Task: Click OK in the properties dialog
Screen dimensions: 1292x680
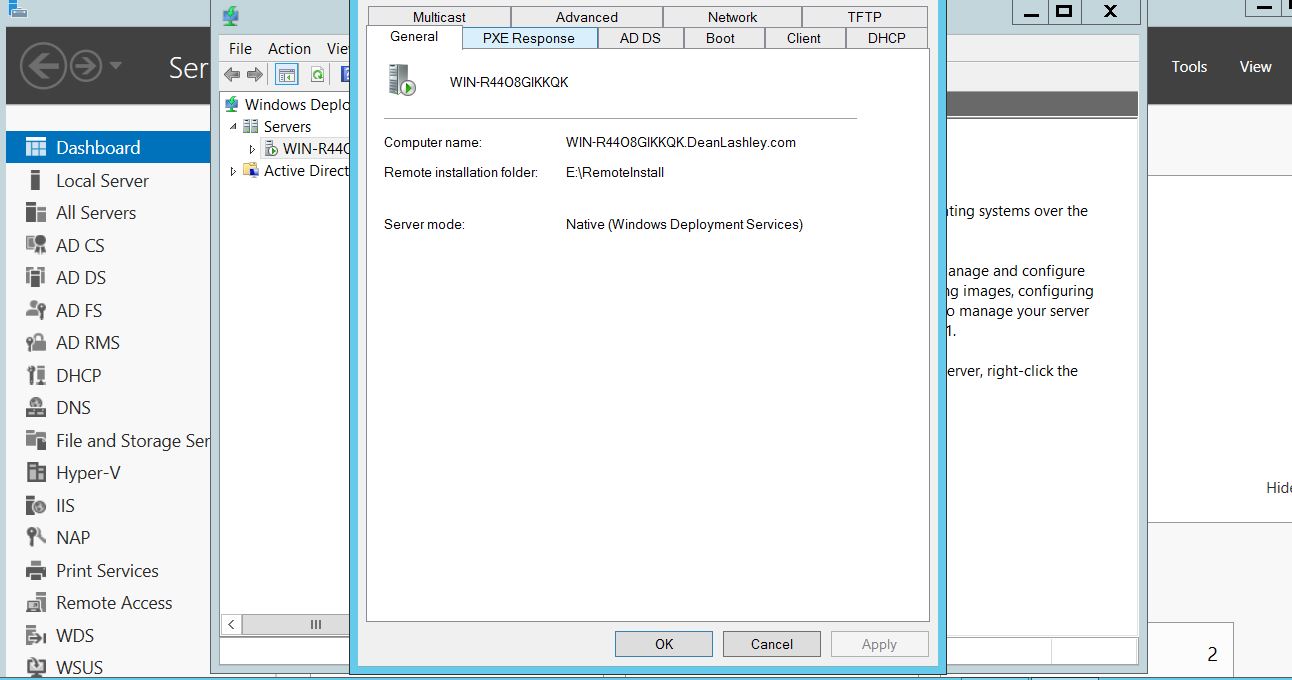Action: [x=664, y=644]
